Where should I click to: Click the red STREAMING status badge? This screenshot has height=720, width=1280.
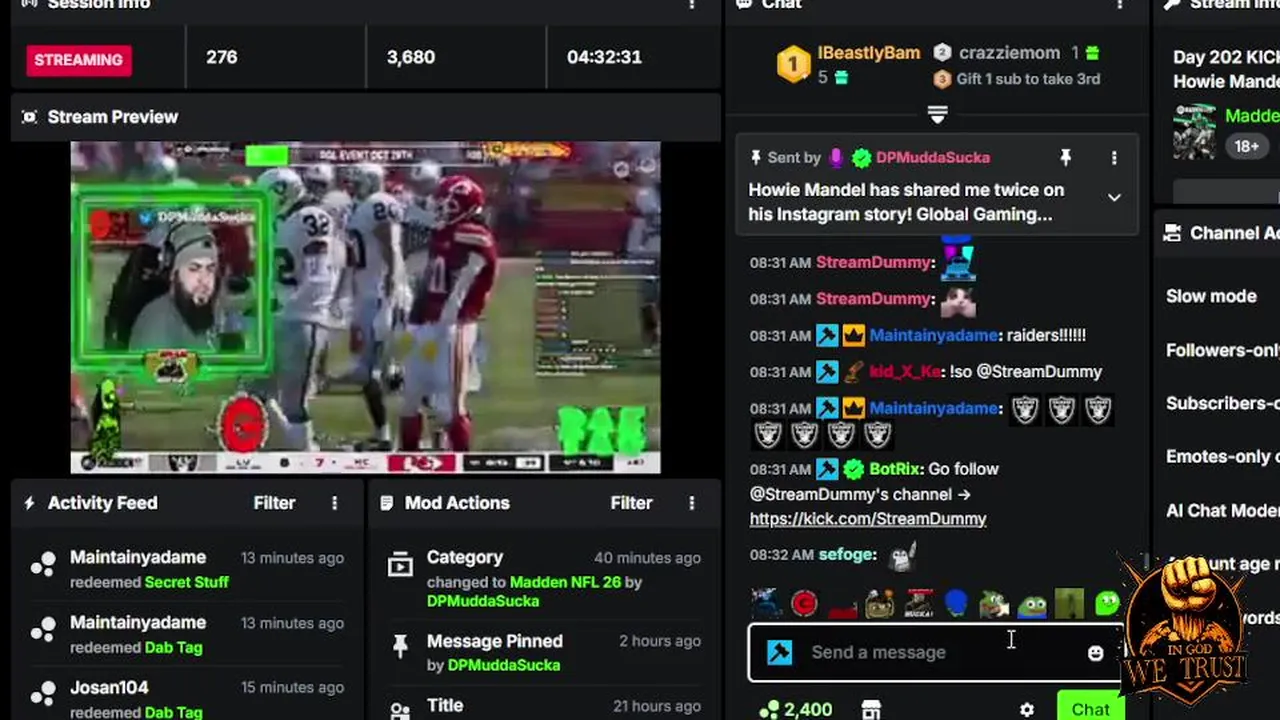pyautogui.click(x=78, y=60)
